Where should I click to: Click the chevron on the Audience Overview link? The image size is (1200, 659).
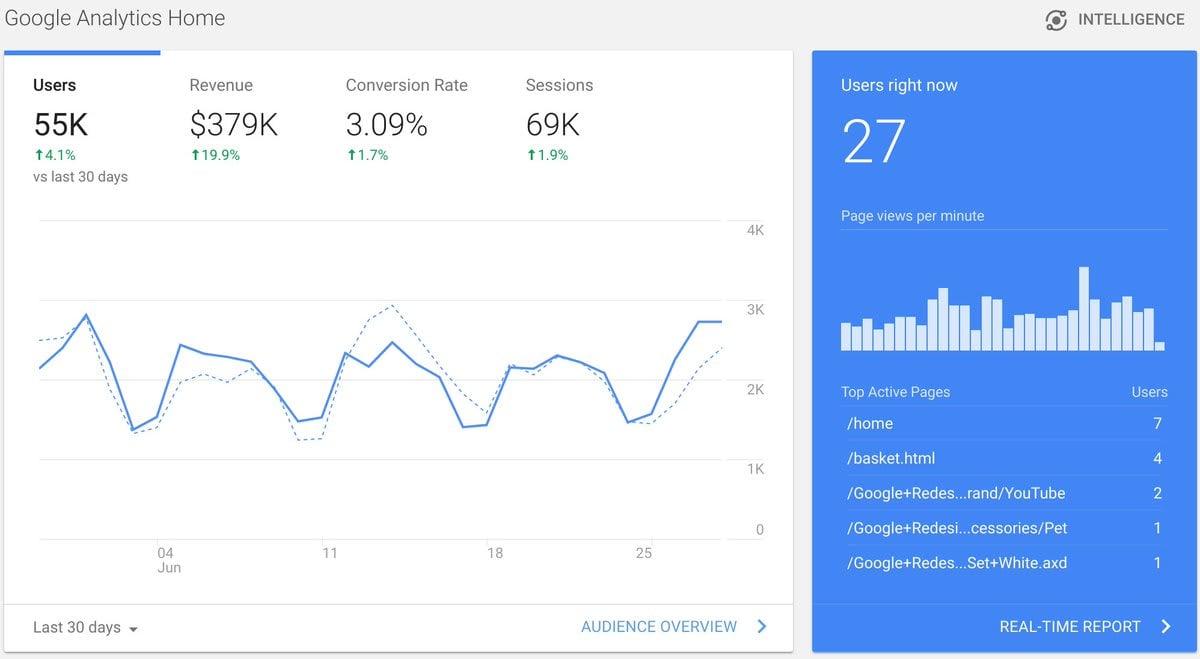click(x=761, y=626)
